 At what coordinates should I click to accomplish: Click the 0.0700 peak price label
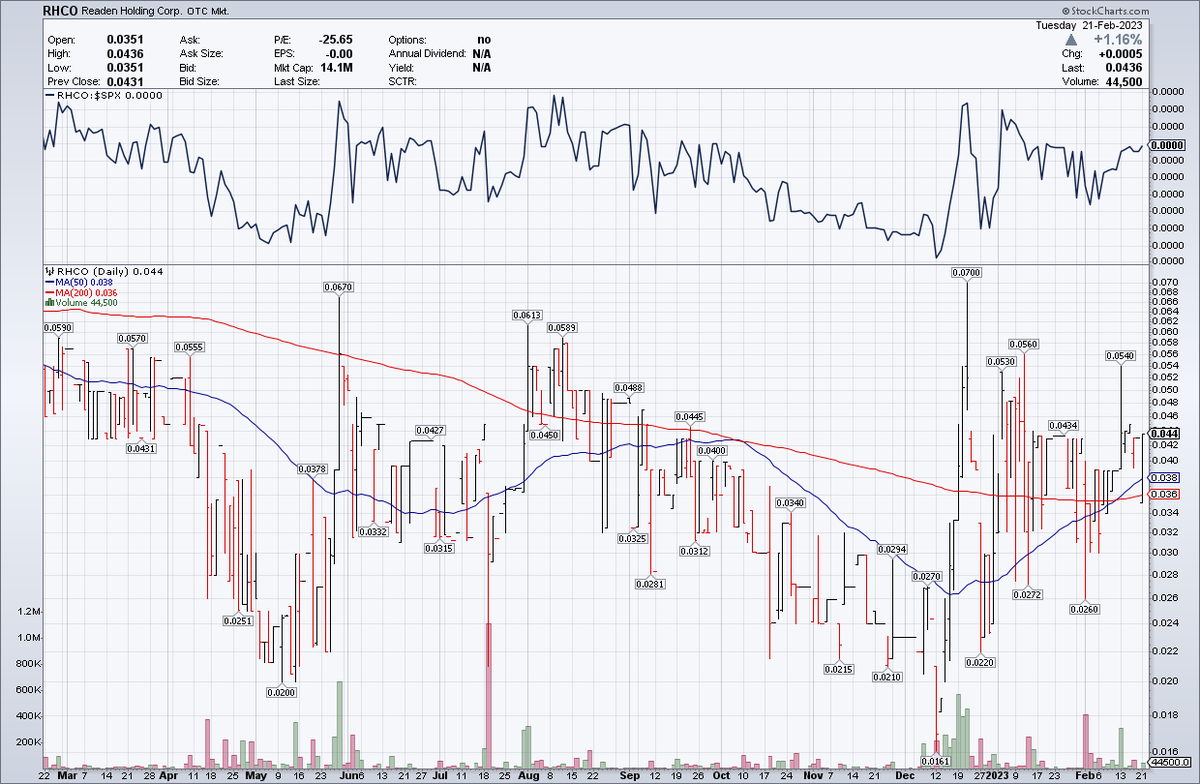click(967, 272)
